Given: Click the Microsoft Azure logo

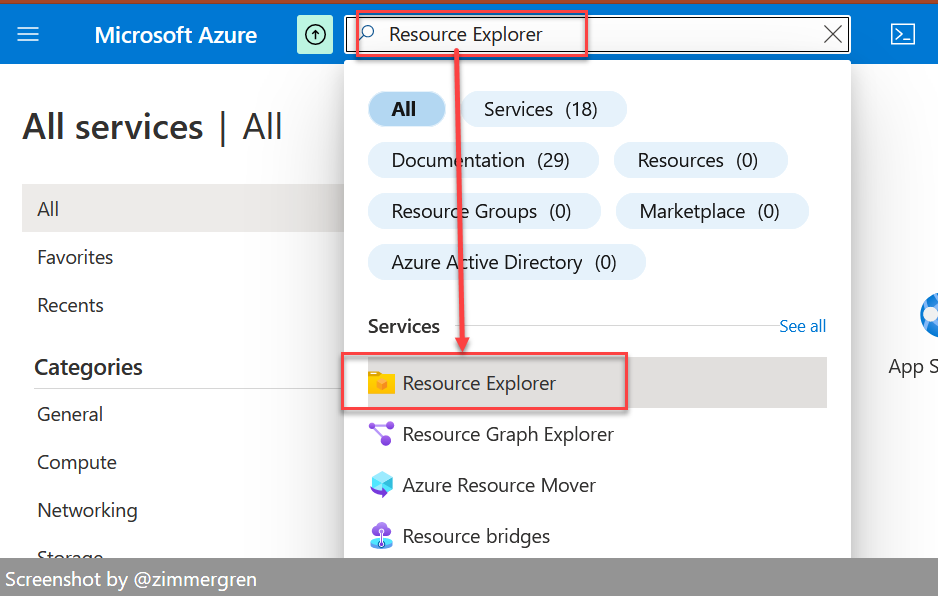Looking at the screenshot, I should point(175,34).
